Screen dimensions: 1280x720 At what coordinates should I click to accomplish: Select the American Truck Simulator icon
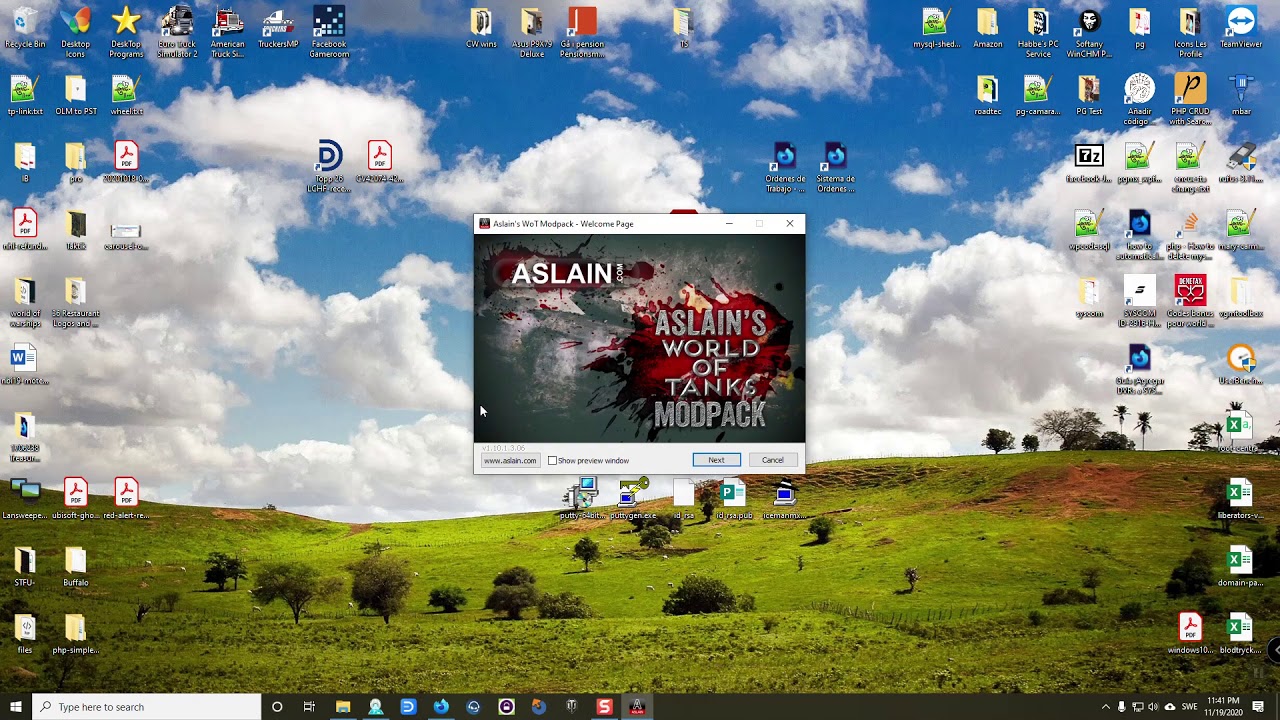[x=228, y=32]
